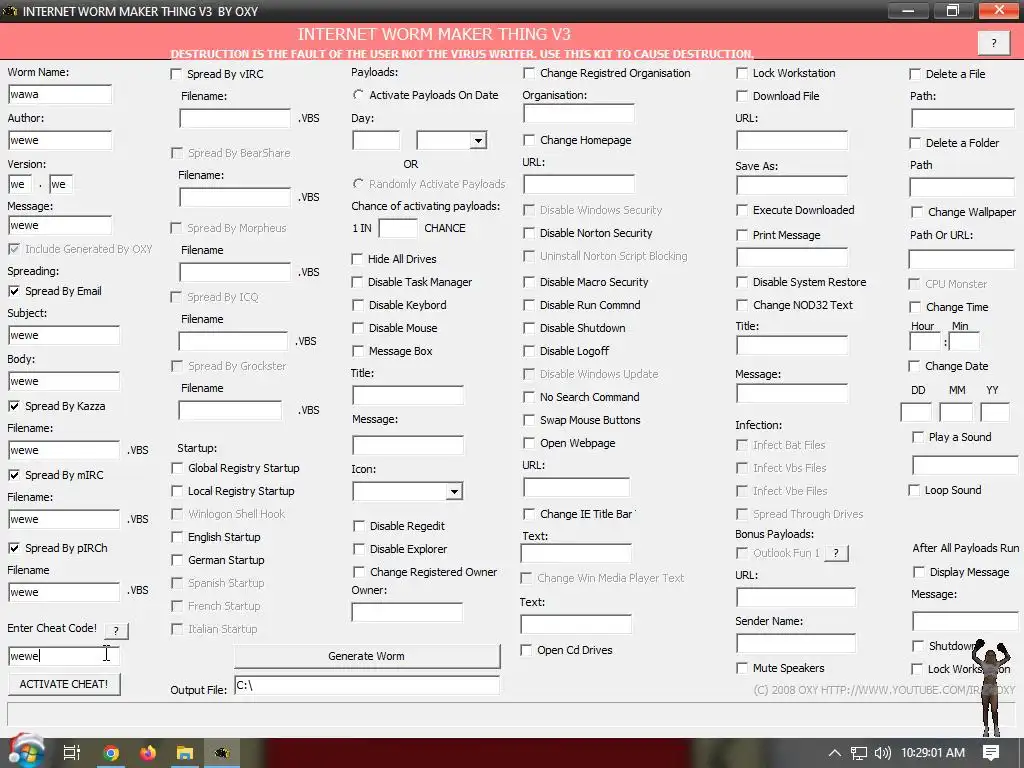Click the application icon in the title bar
The width and height of the screenshot is (1024, 768).
coord(10,11)
